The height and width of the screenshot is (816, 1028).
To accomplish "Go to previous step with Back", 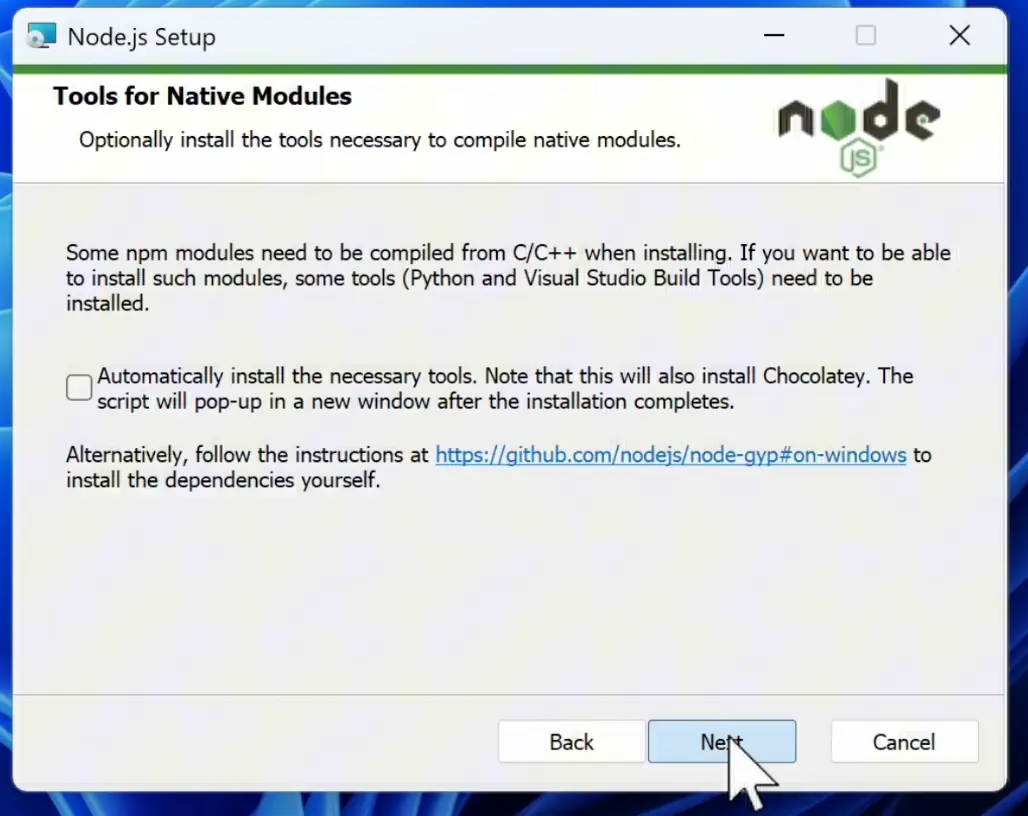I will point(571,742).
